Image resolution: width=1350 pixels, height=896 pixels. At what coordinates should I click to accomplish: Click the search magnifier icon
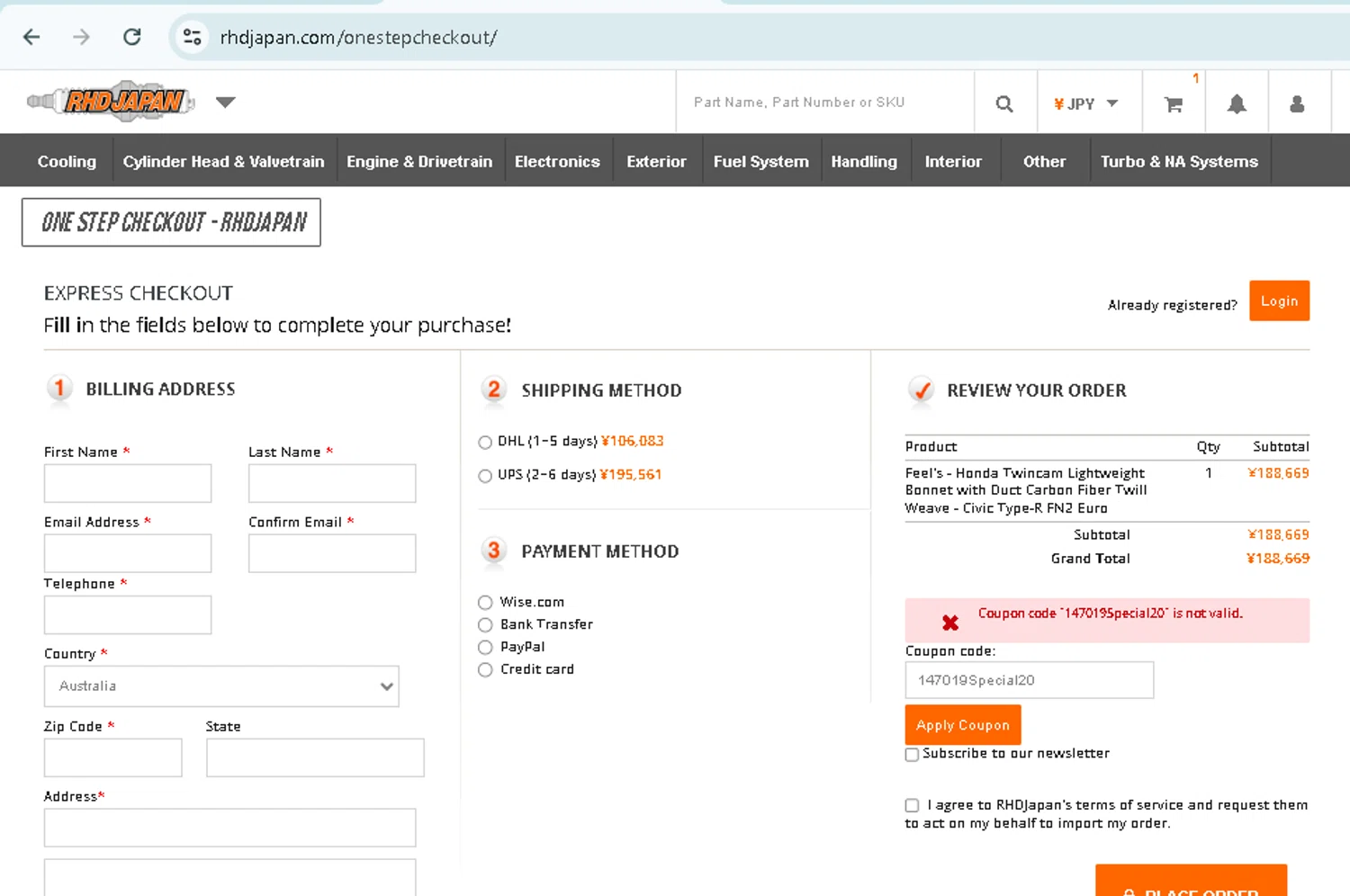pos(1004,104)
